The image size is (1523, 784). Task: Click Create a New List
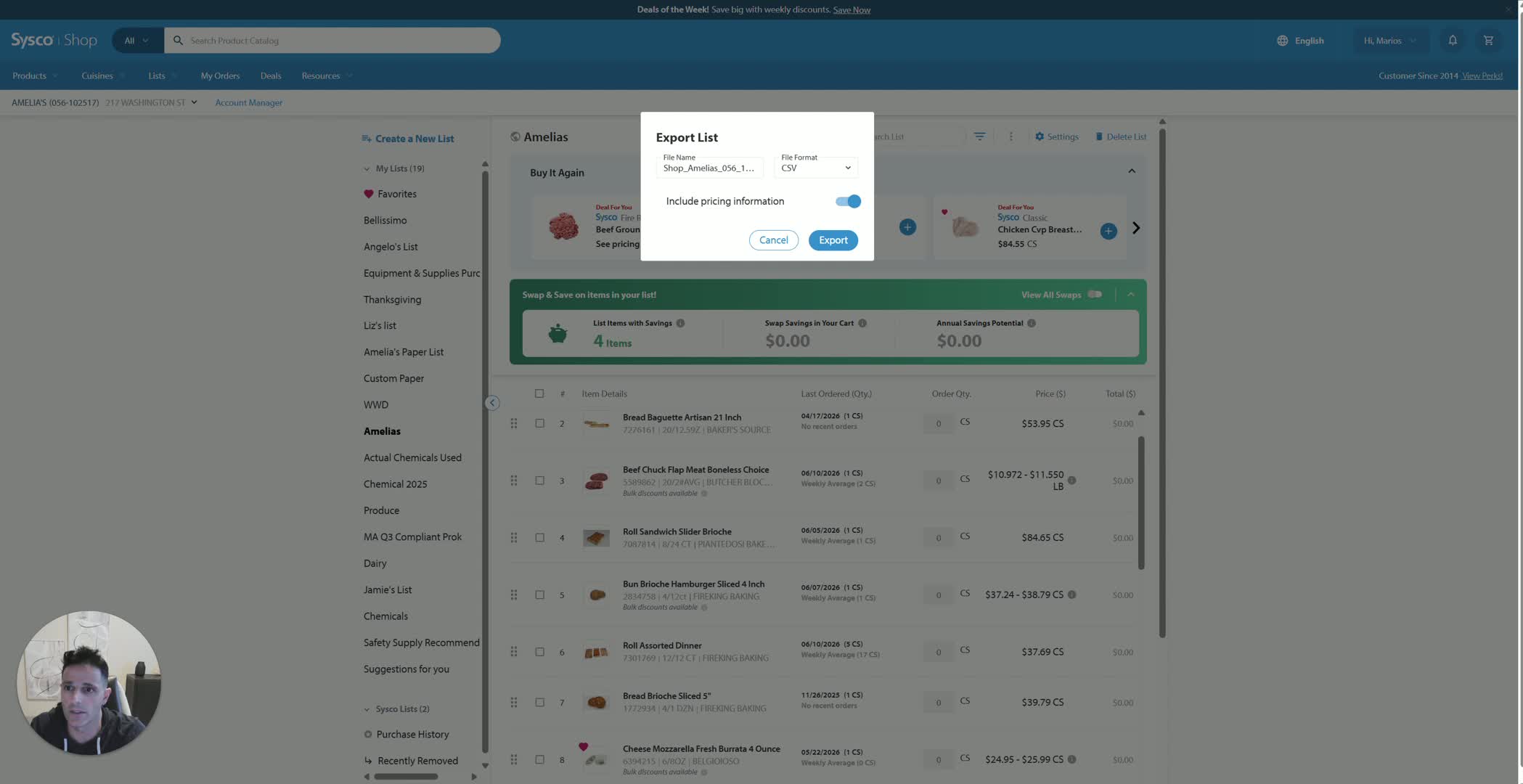(x=407, y=139)
